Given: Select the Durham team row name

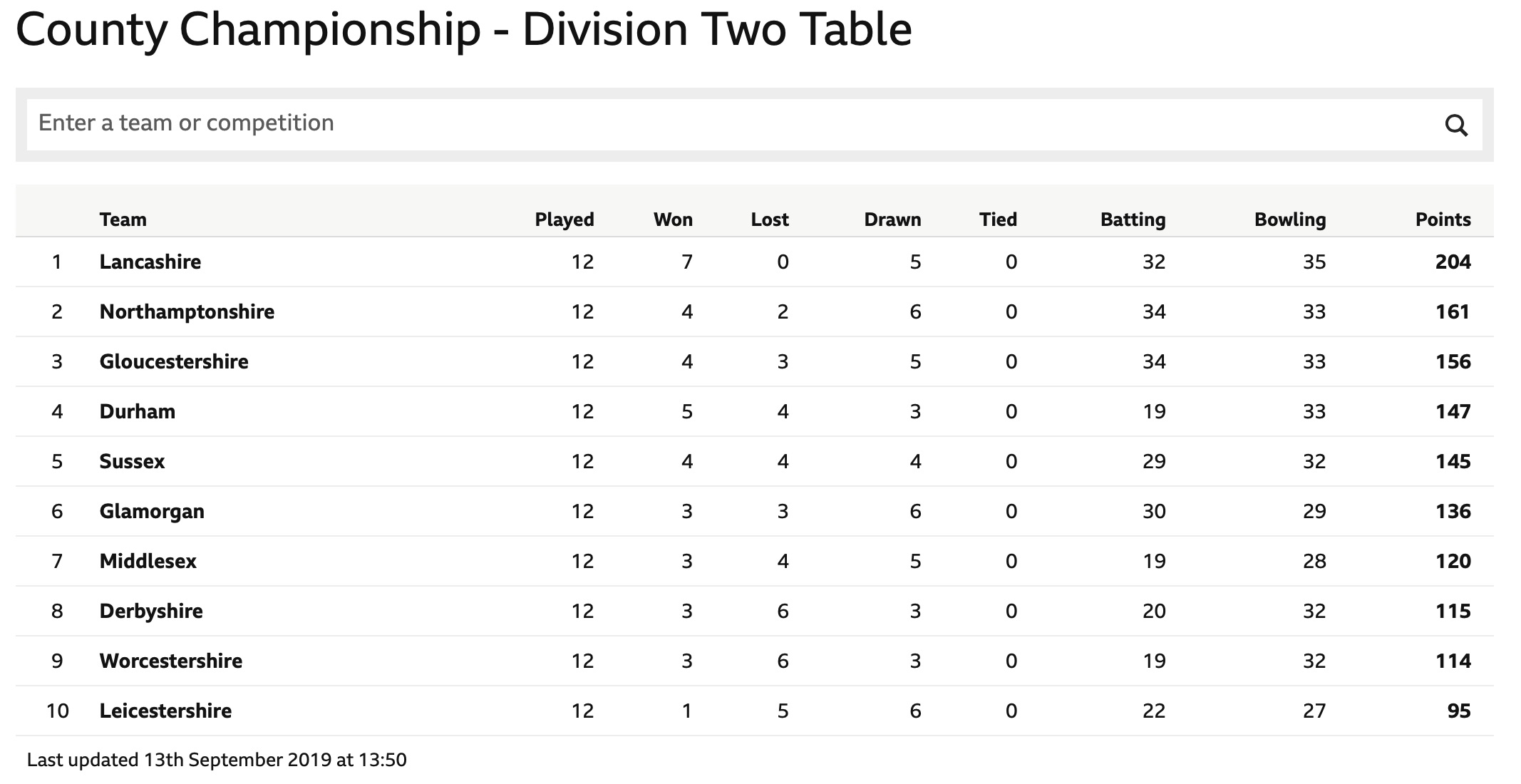Looking at the screenshot, I should coord(138,411).
